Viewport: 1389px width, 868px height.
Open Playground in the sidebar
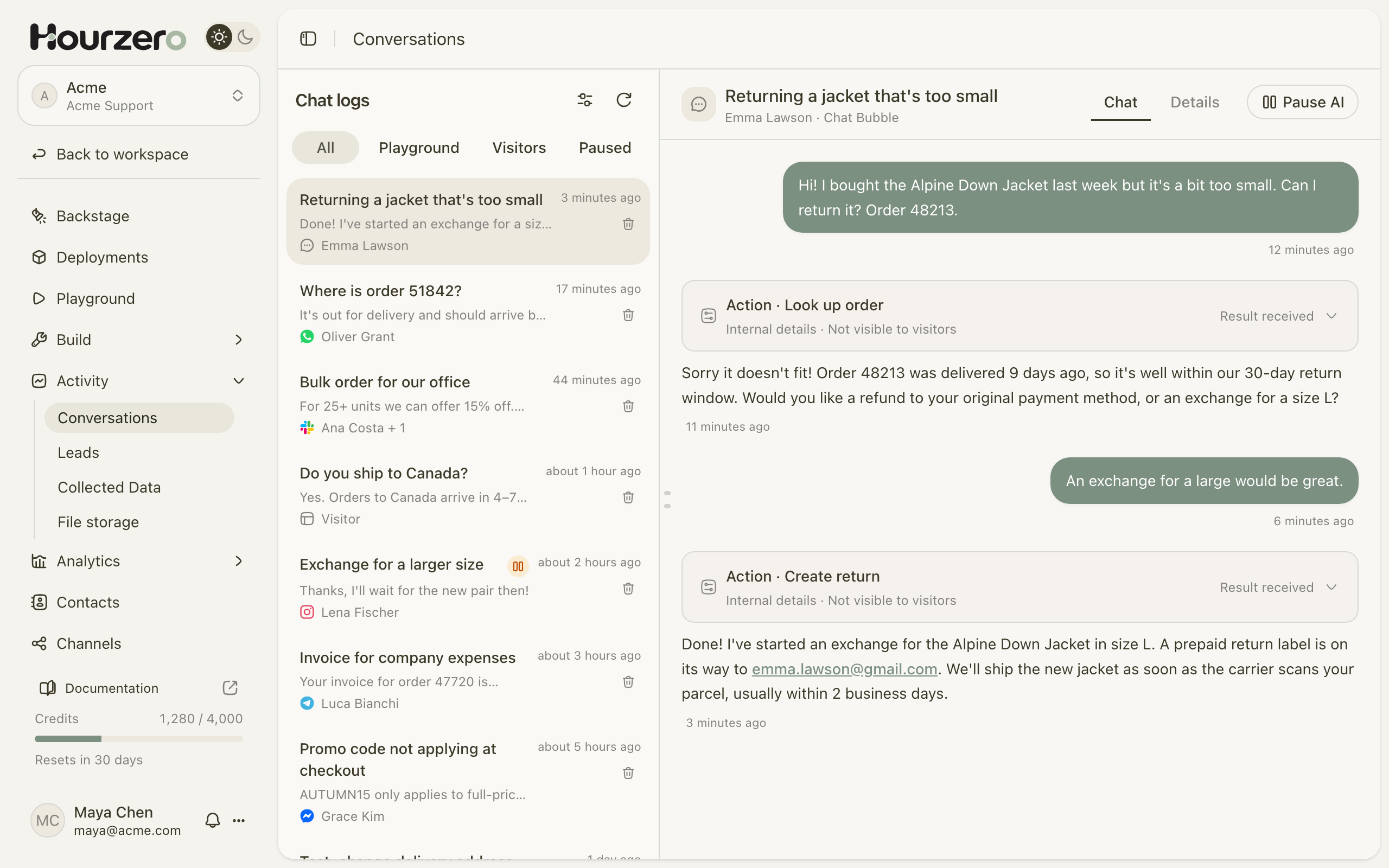[139, 298]
